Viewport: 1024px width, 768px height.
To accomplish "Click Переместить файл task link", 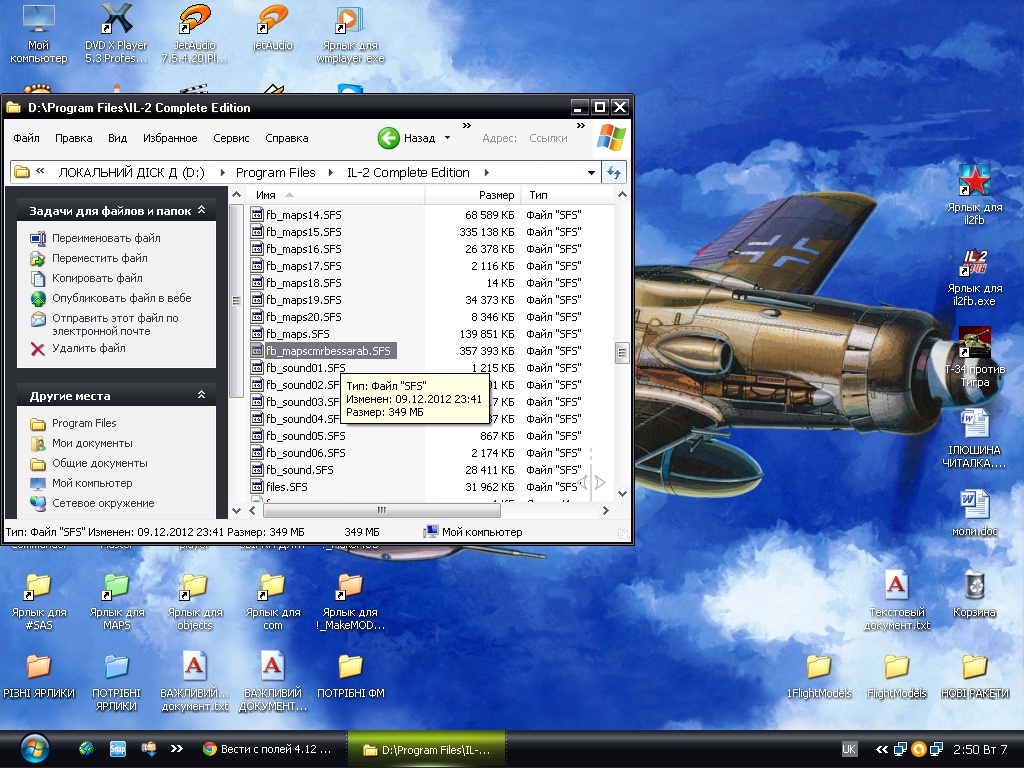I will pos(99,258).
